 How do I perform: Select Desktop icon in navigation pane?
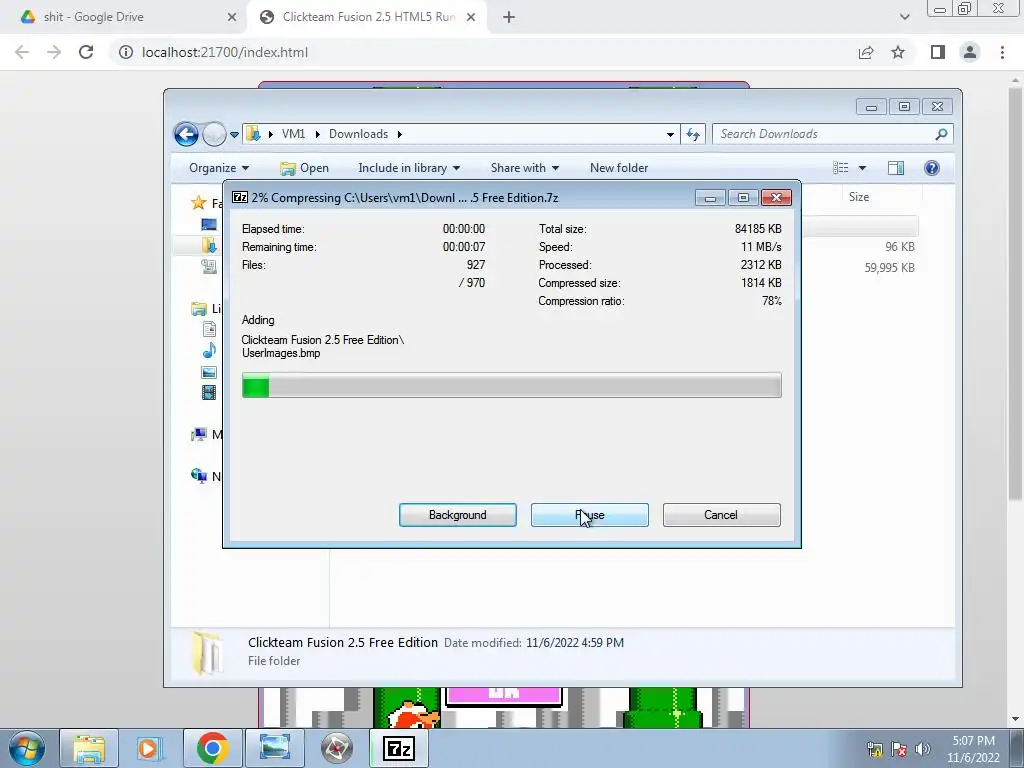[209, 225]
